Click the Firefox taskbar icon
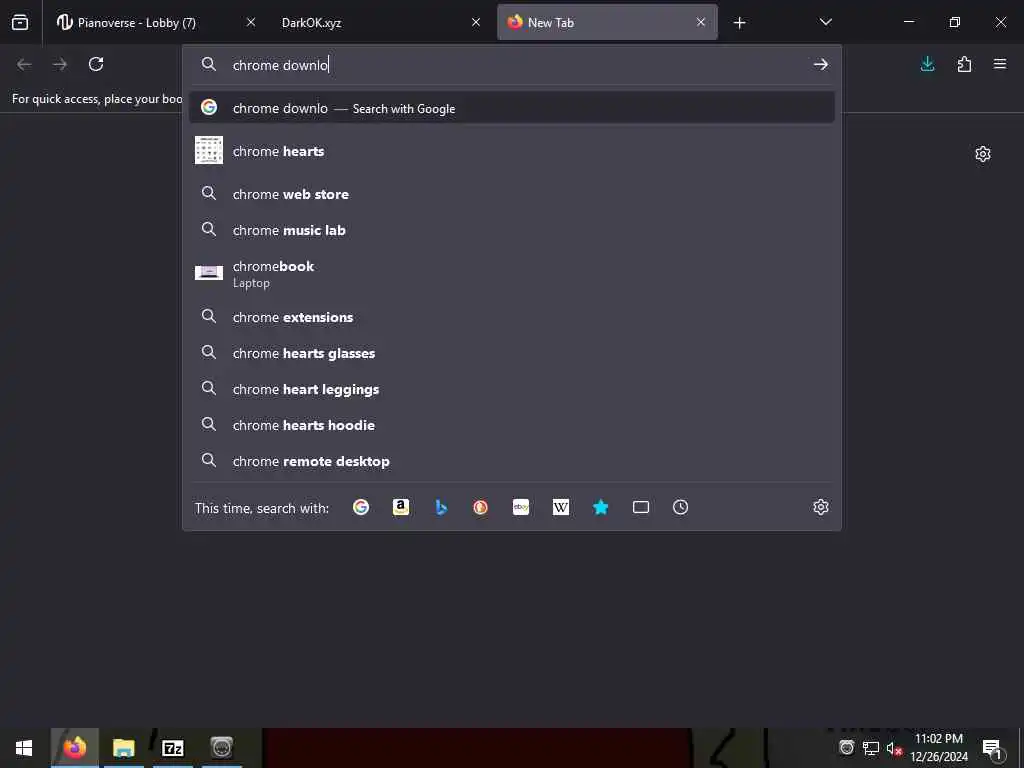 tap(74, 748)
